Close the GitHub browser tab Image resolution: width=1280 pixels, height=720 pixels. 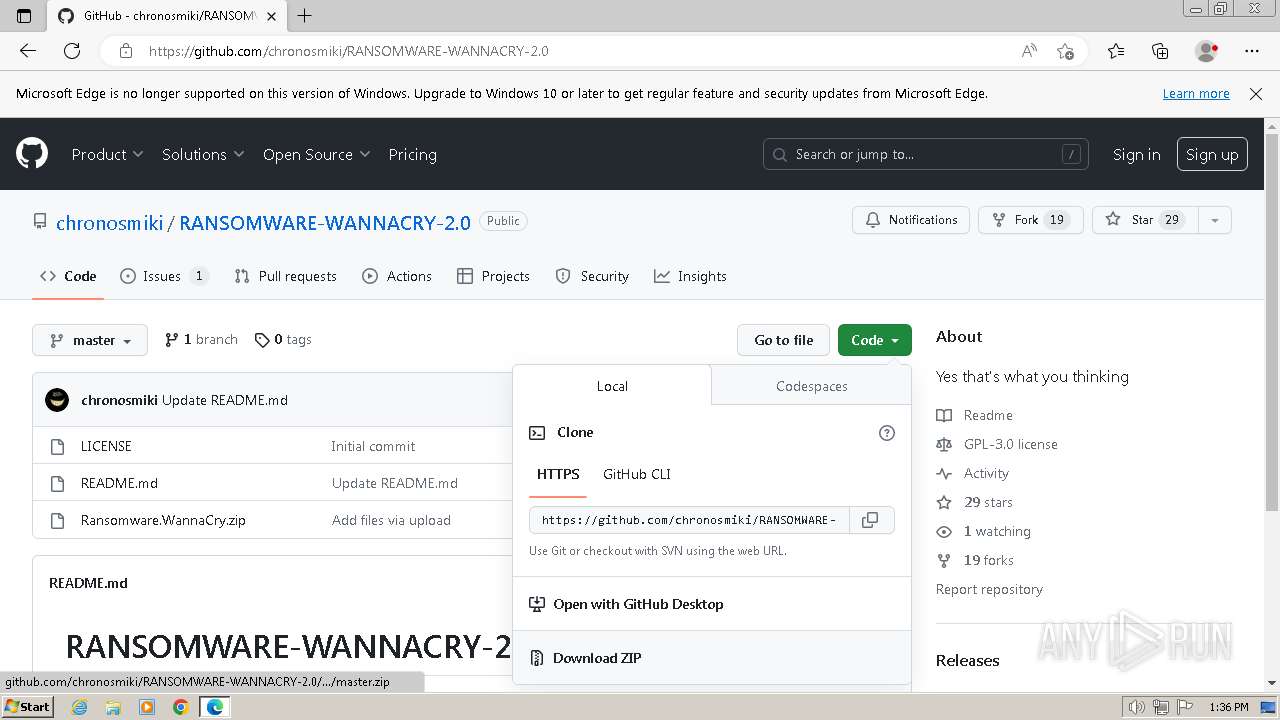tap(271, 16)
